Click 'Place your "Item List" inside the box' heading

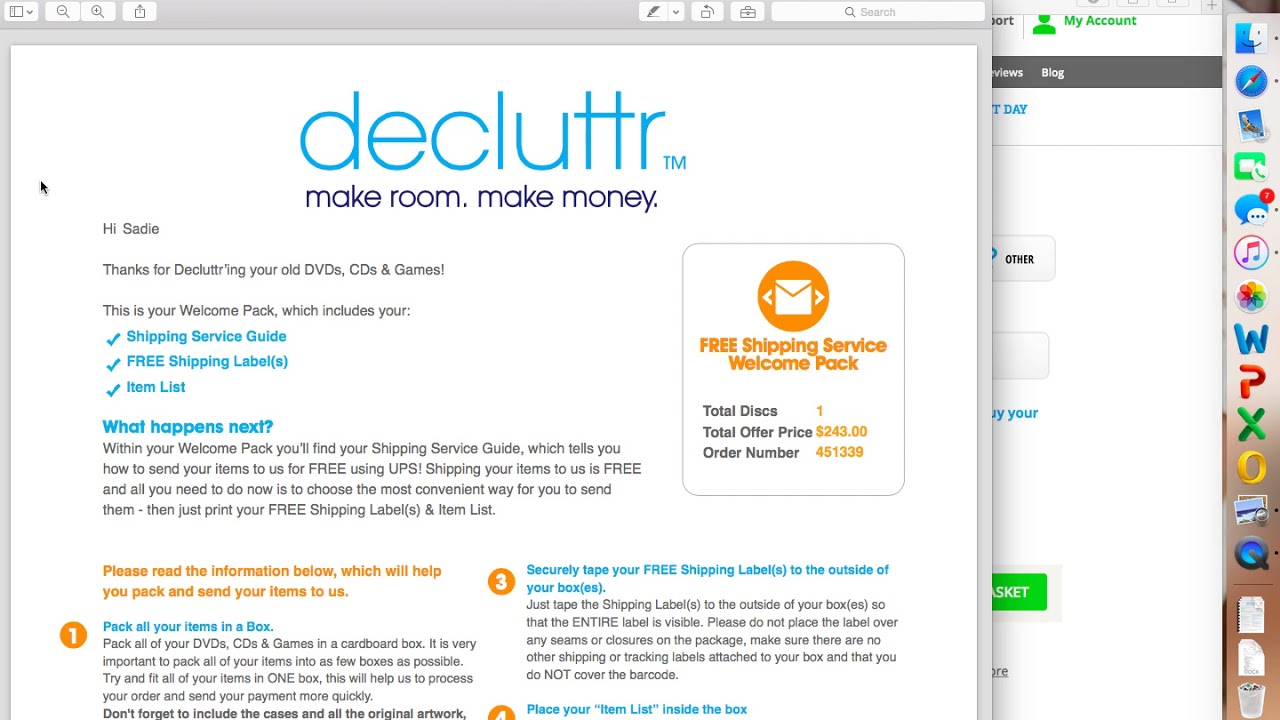click(x=637, y=710)
